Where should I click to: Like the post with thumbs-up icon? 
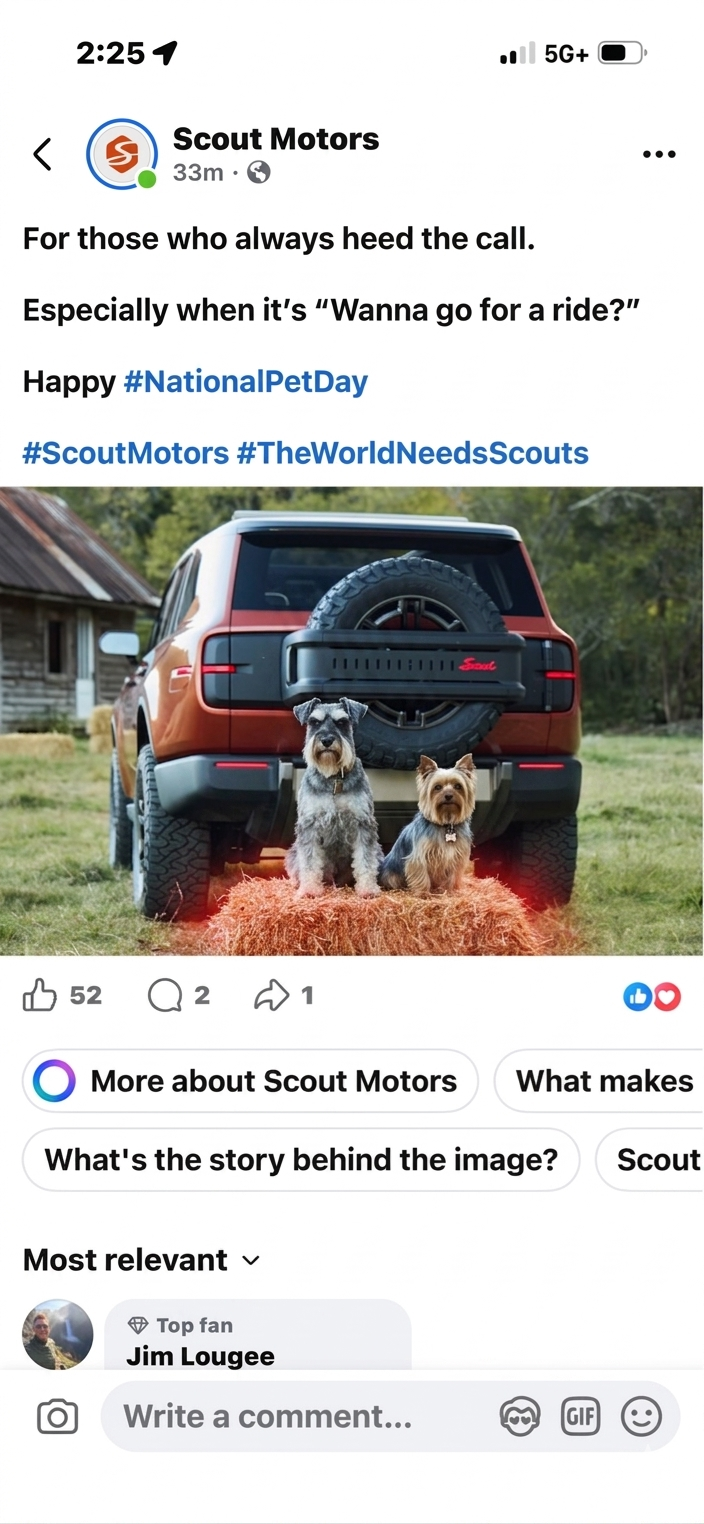click(40, 995)
